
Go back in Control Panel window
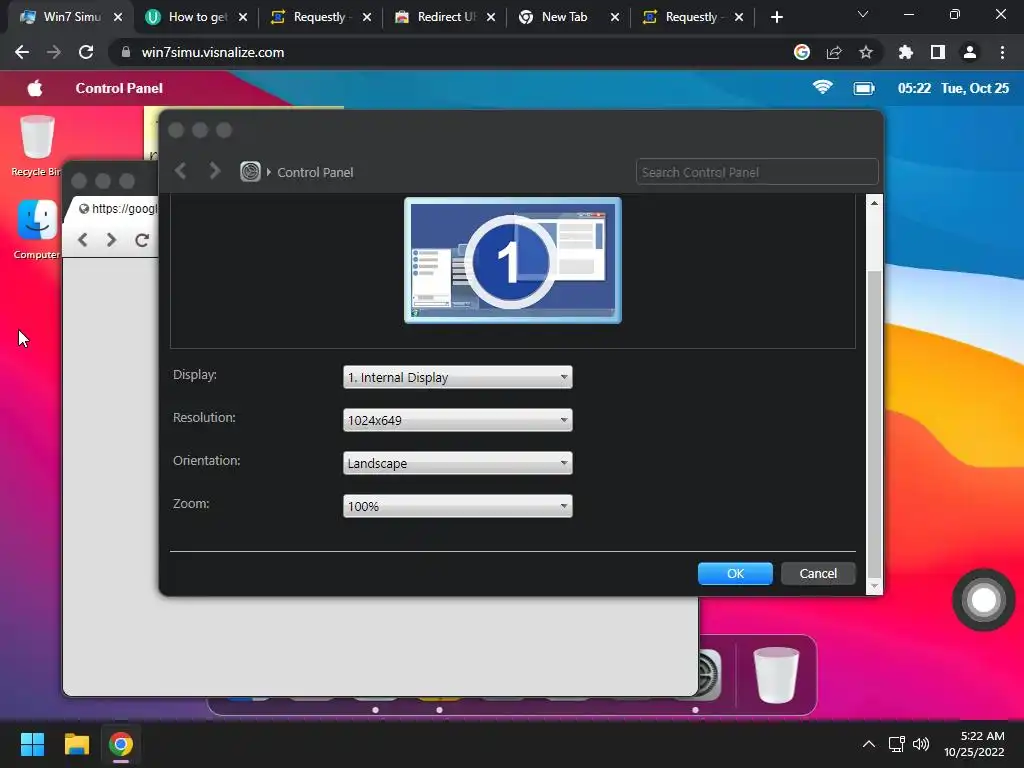(181, 171)
